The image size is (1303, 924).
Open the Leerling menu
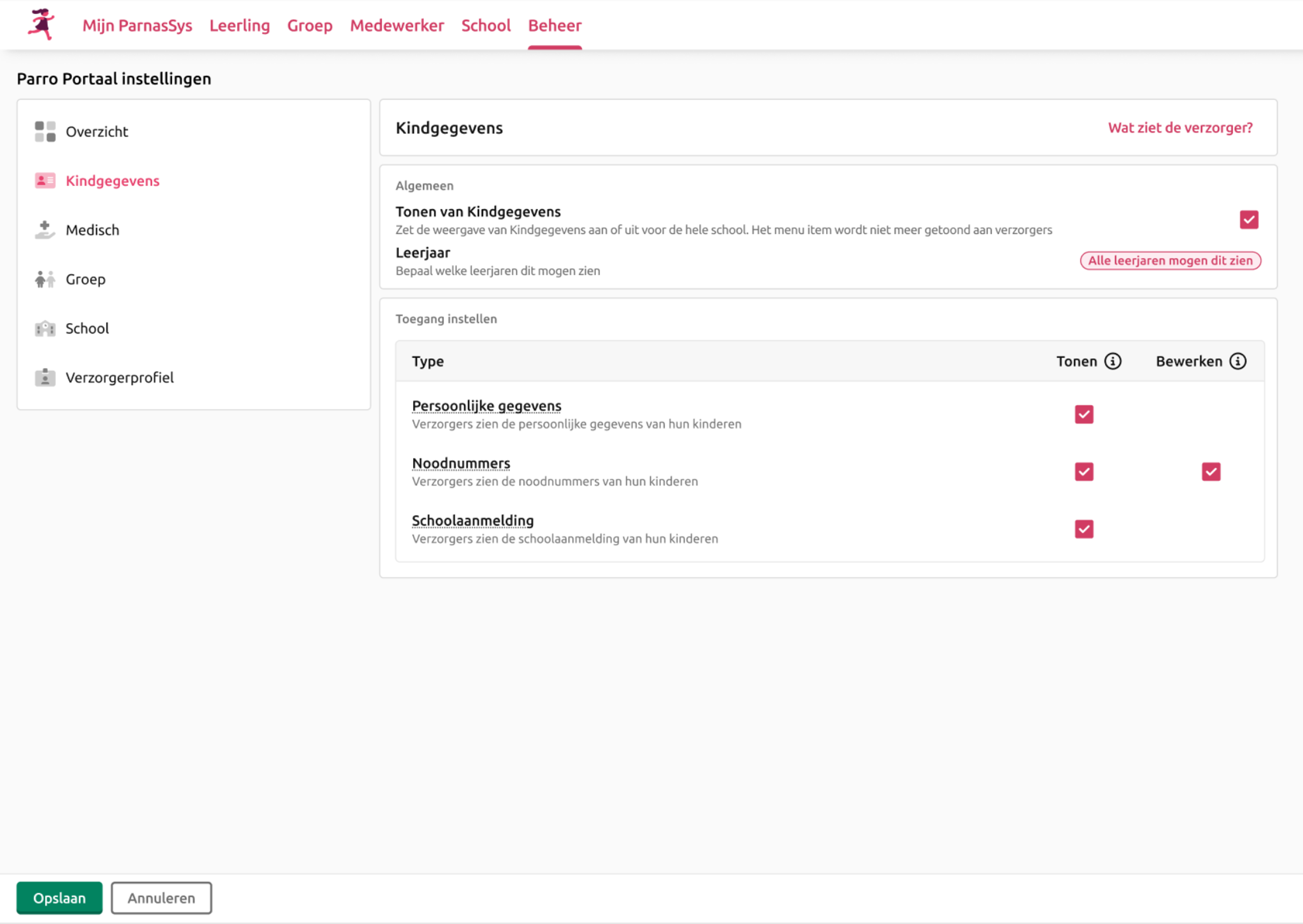pos(240,25)
